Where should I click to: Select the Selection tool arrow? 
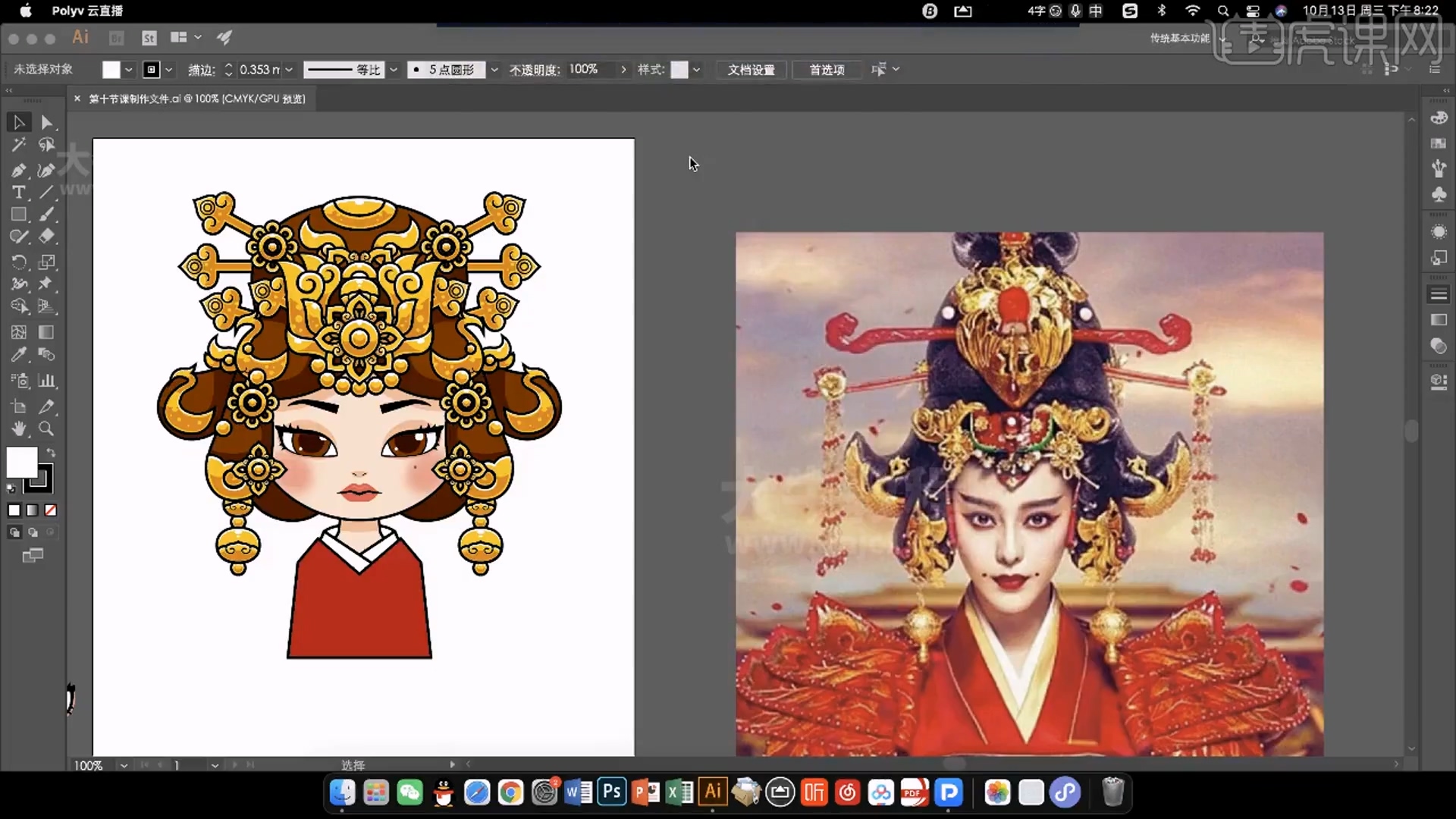[19, 122]
